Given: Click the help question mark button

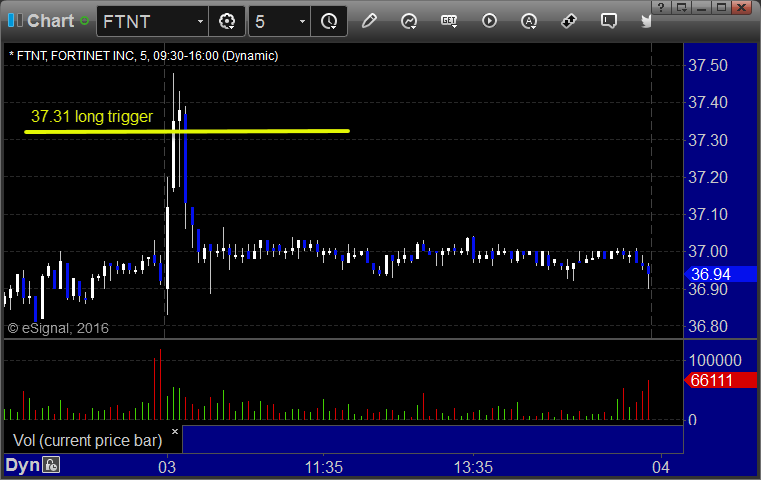Looking at the screenshot, I should [x=661, y=7].
